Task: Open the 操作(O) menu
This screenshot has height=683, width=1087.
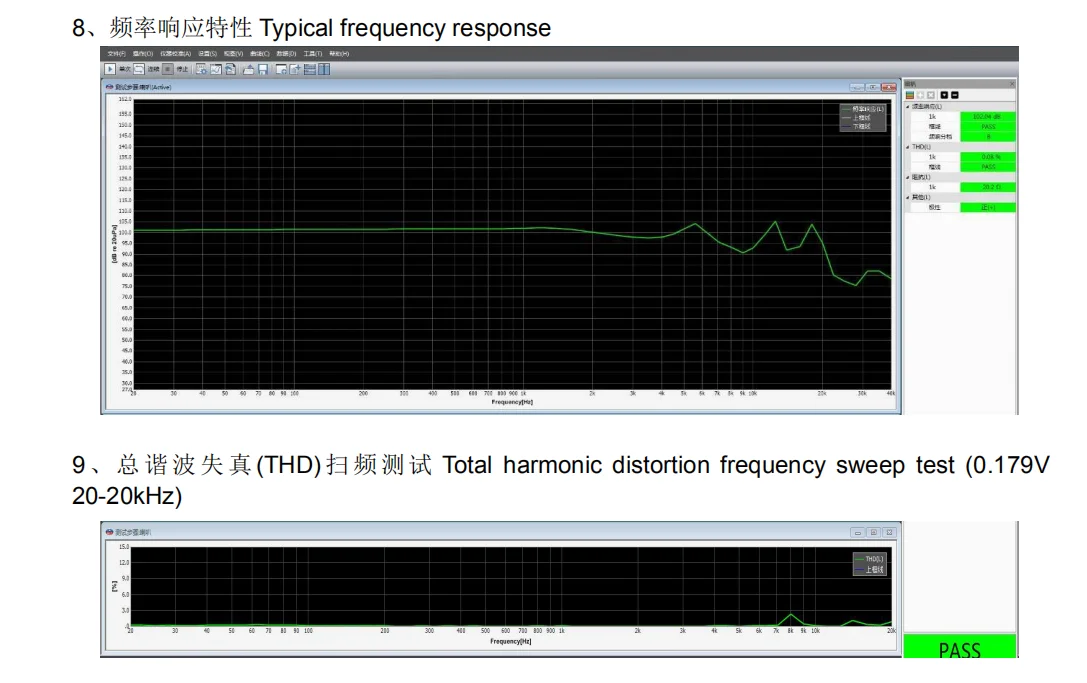Action: click(143, 53)
